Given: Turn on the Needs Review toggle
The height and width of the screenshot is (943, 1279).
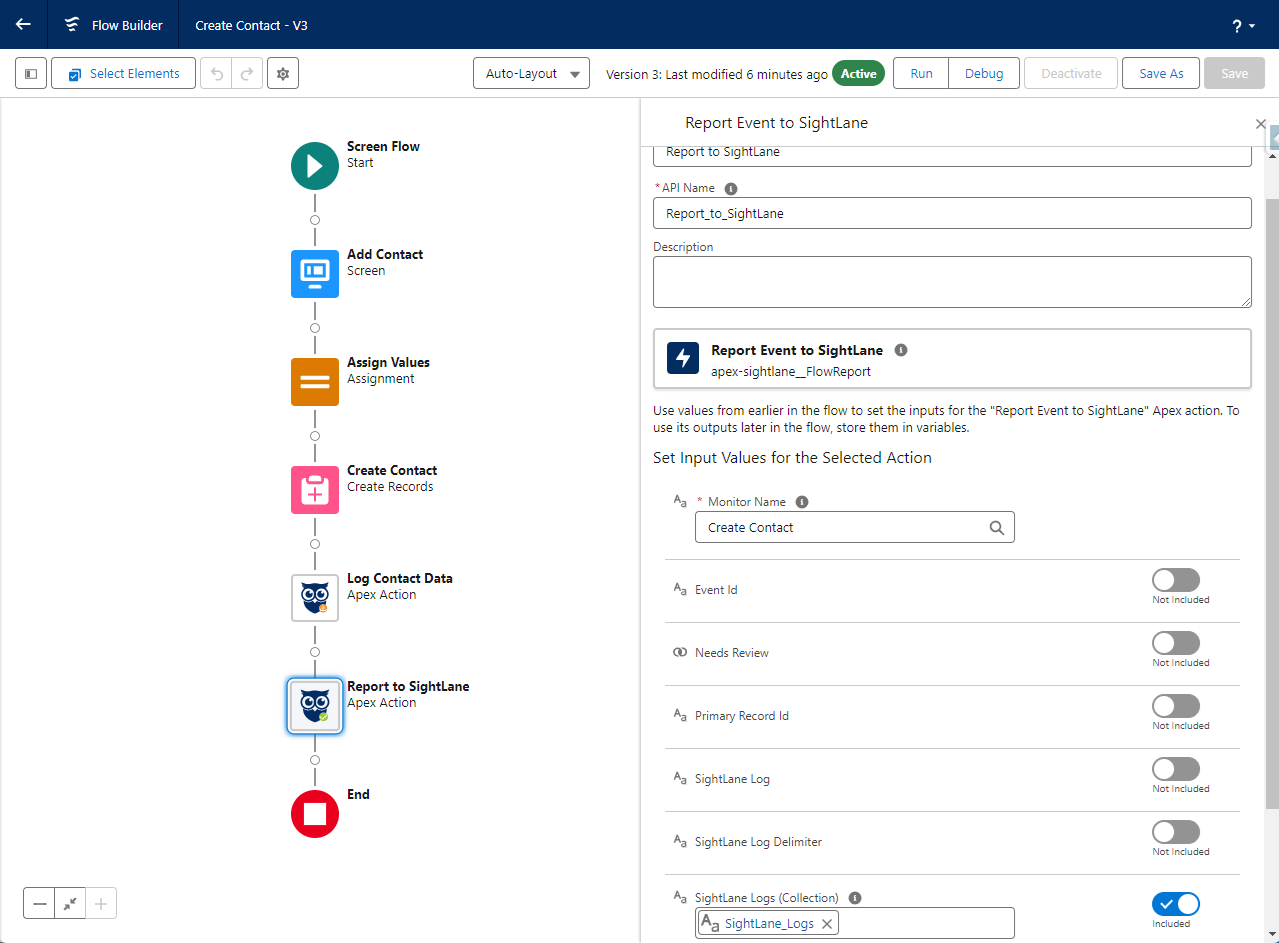Looking at the screenshot, I should pyautogui.click(x=1175, y=643).
